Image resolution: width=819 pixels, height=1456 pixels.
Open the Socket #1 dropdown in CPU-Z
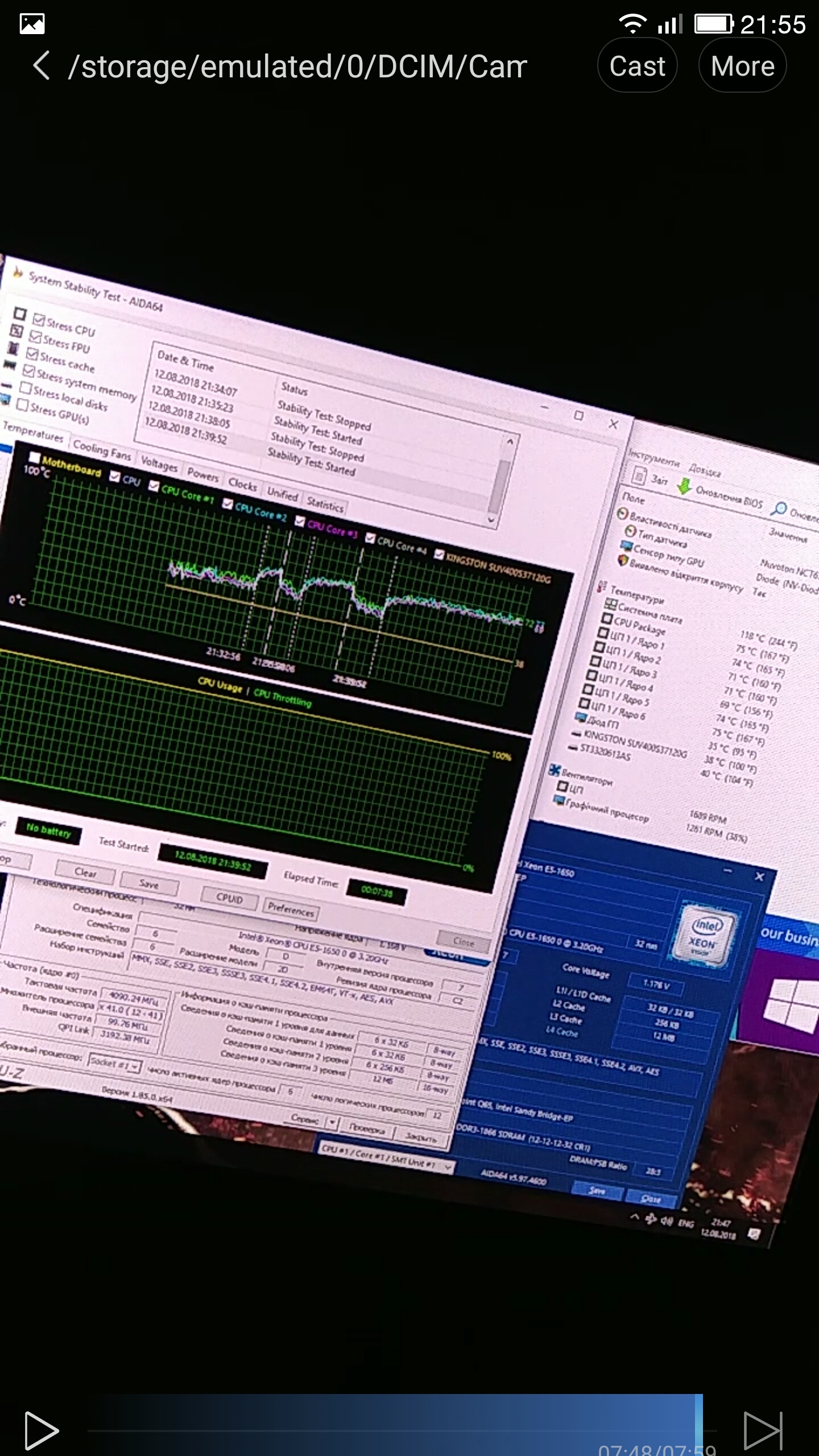click(114, 1064)
